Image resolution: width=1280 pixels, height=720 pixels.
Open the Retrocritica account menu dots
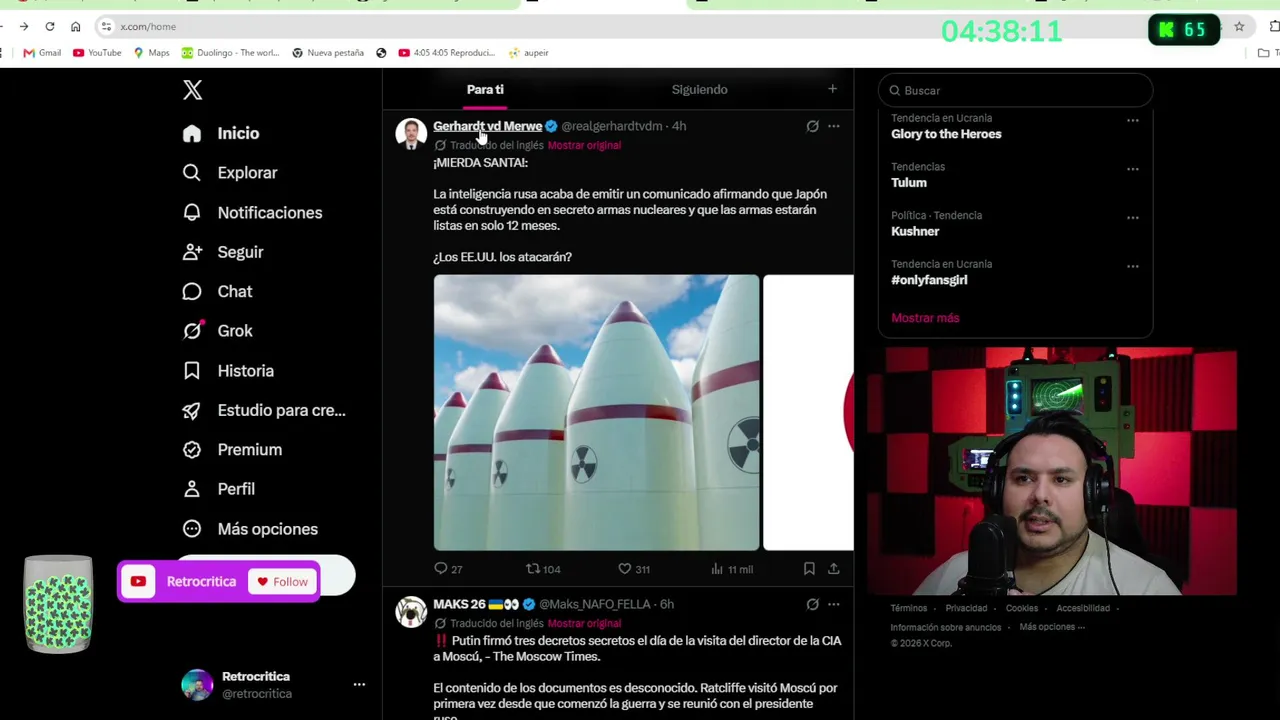coord(359,685)
